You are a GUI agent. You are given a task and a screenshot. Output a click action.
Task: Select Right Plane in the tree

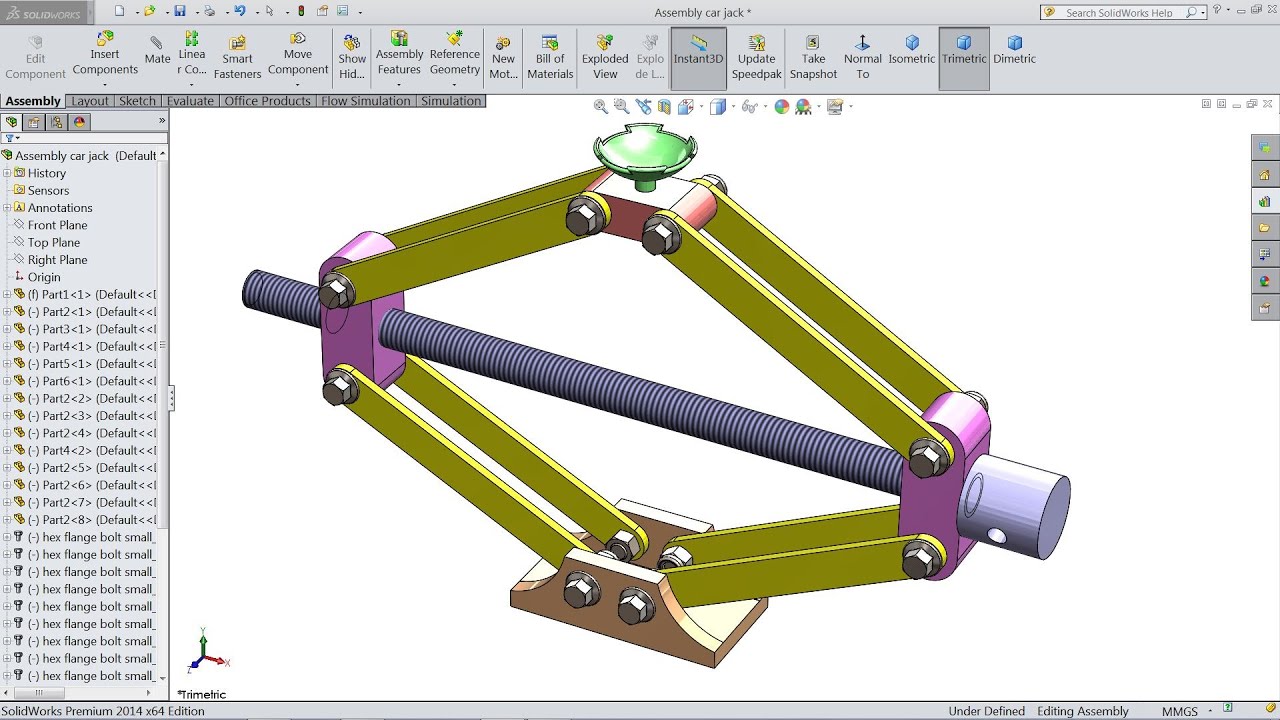click(57, 260)
